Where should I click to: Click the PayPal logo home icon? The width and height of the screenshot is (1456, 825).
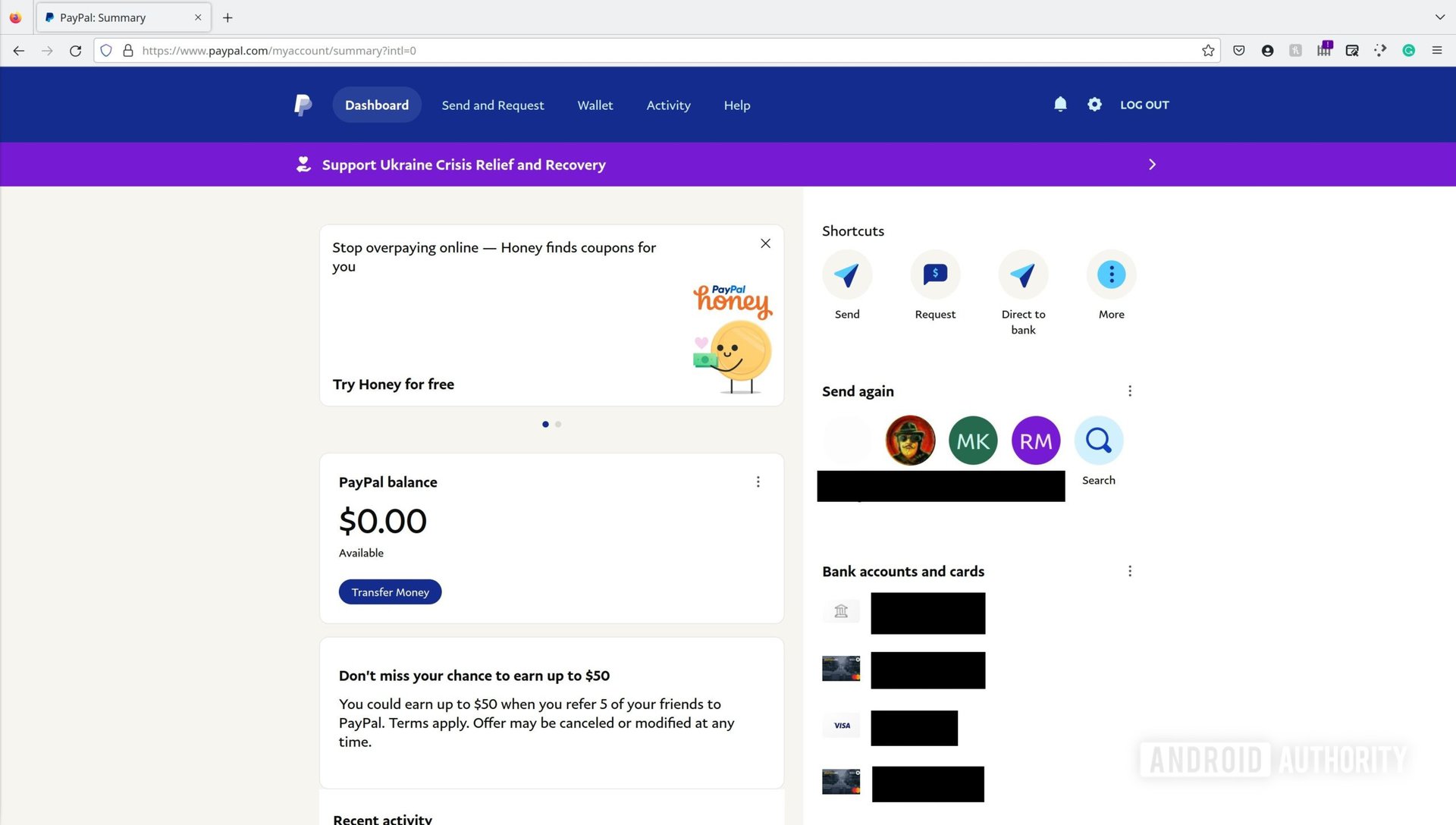(x=303, y=104)
